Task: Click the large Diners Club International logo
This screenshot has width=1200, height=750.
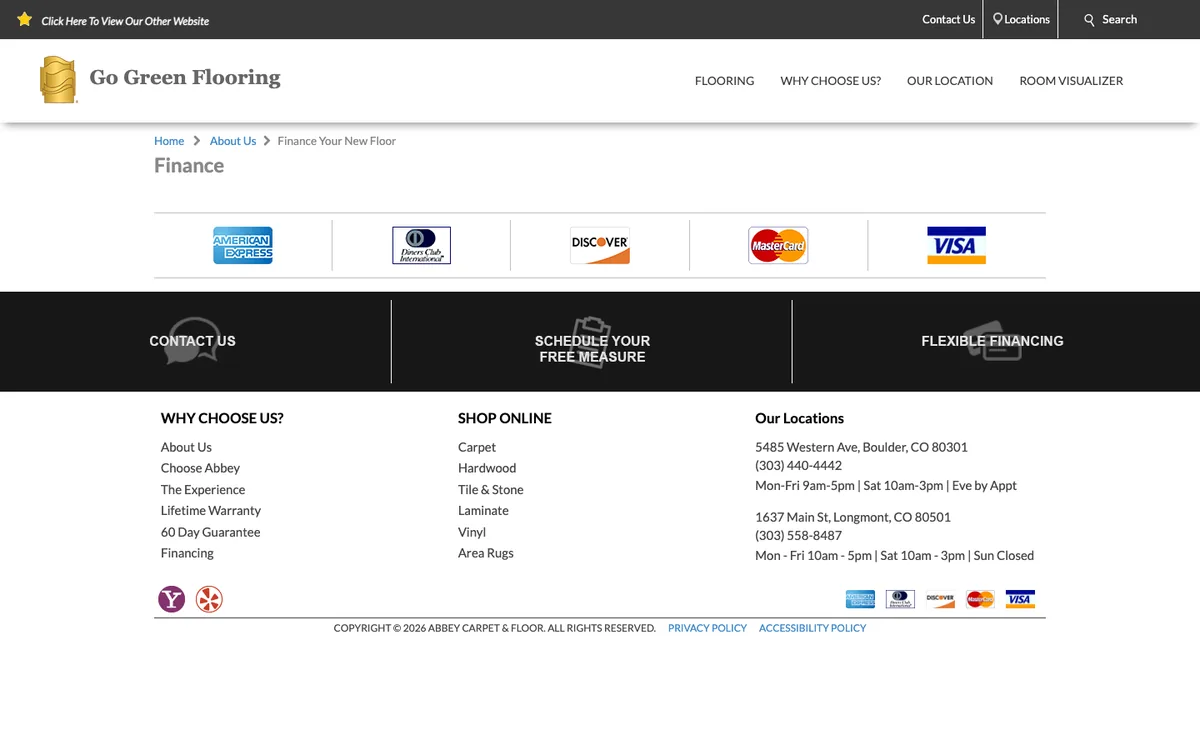Action: click(x=421, y=245)
